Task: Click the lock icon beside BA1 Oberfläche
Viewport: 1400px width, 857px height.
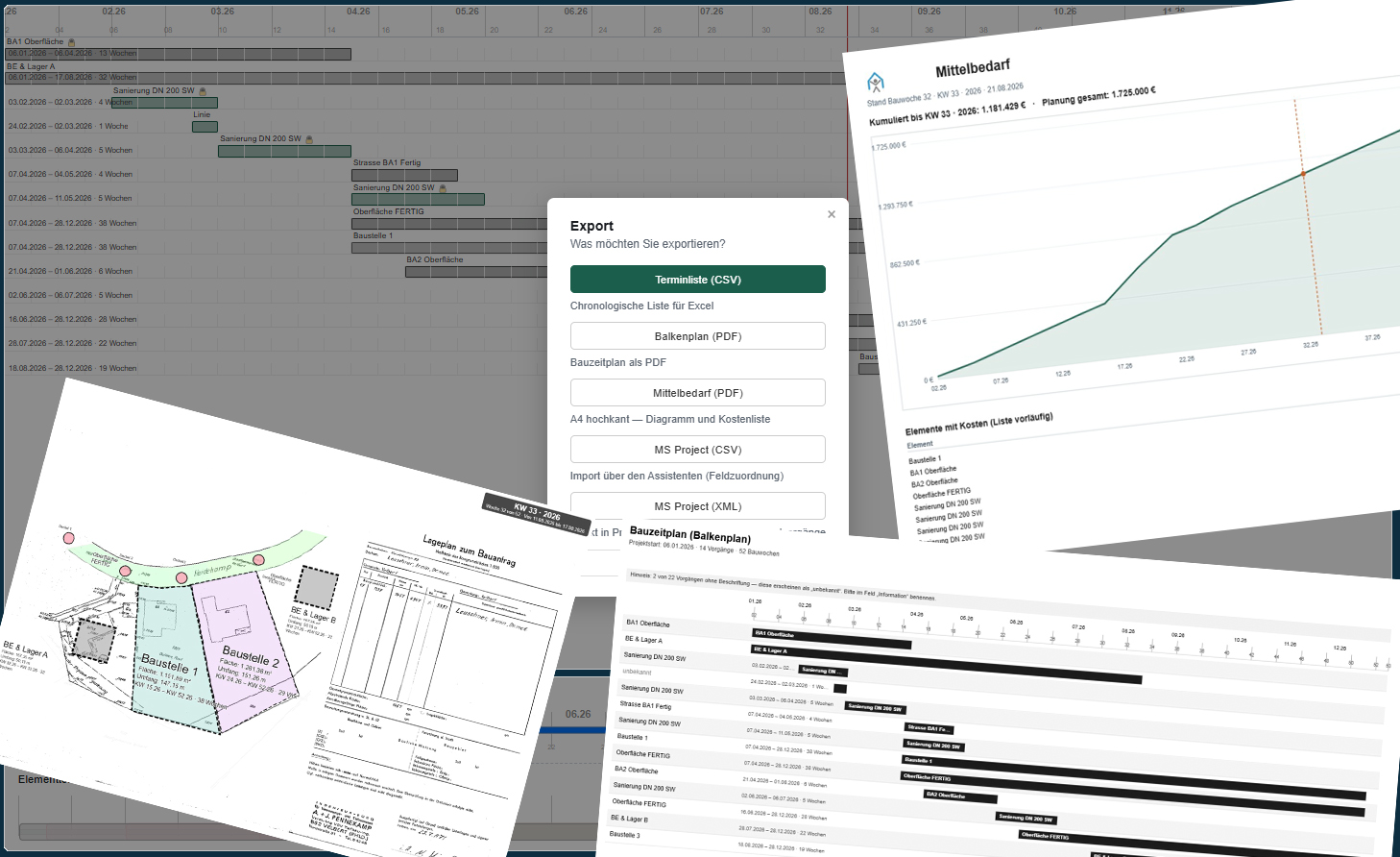Action: (x=71, y=42)
